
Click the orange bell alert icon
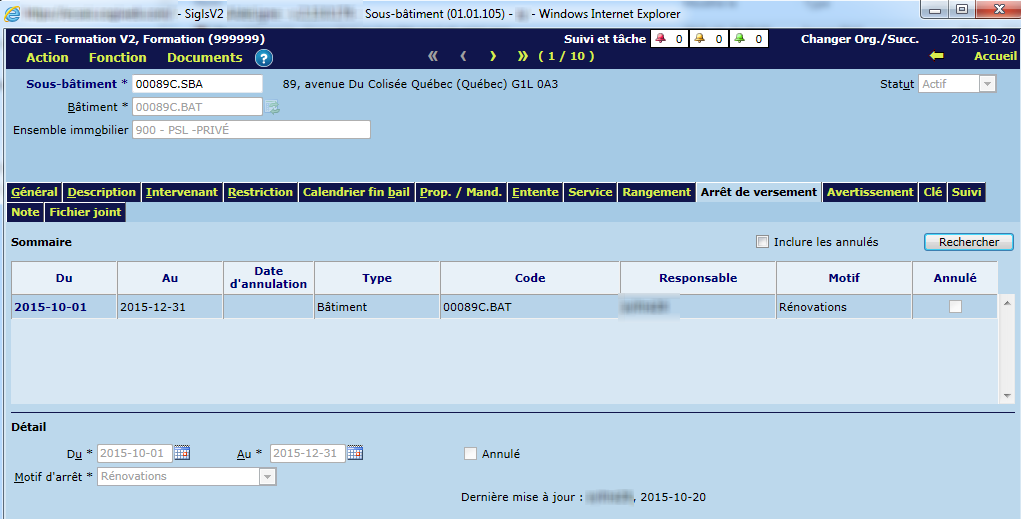[702, 39]
